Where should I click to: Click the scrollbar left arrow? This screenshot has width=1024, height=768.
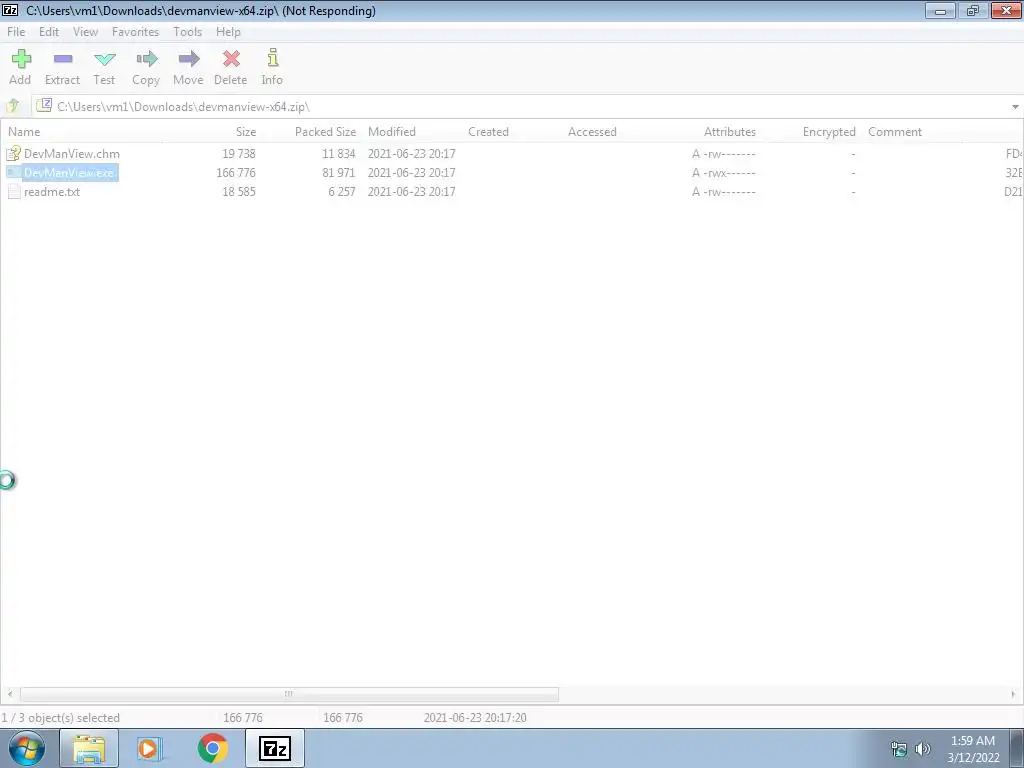[10, 694]
